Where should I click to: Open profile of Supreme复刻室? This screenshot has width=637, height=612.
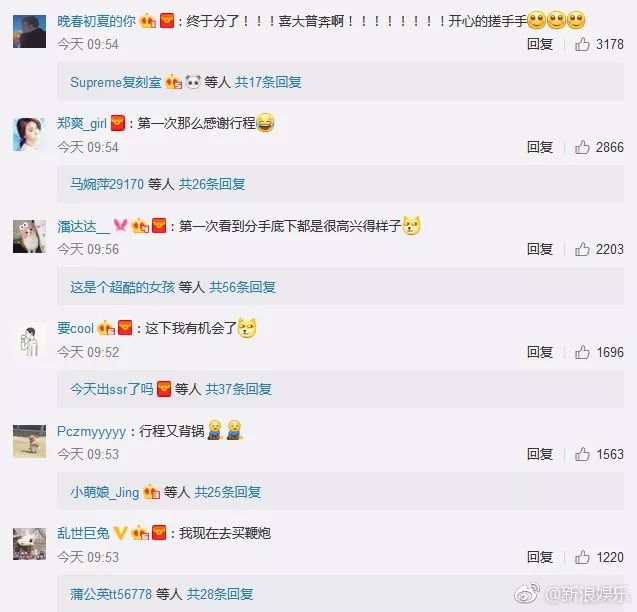point(116,82)
